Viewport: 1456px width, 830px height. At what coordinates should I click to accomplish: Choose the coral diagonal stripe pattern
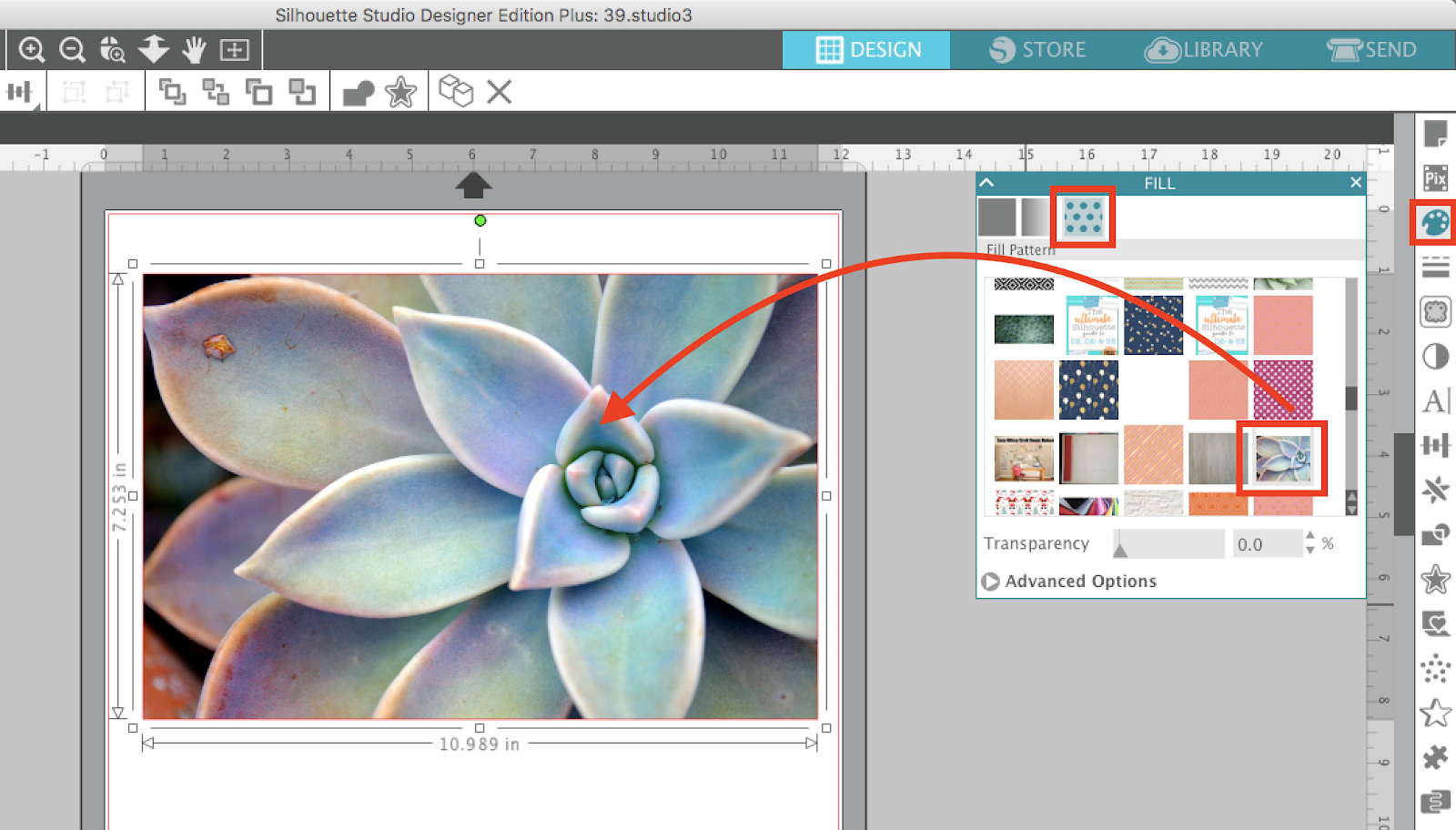[1153, 454]
